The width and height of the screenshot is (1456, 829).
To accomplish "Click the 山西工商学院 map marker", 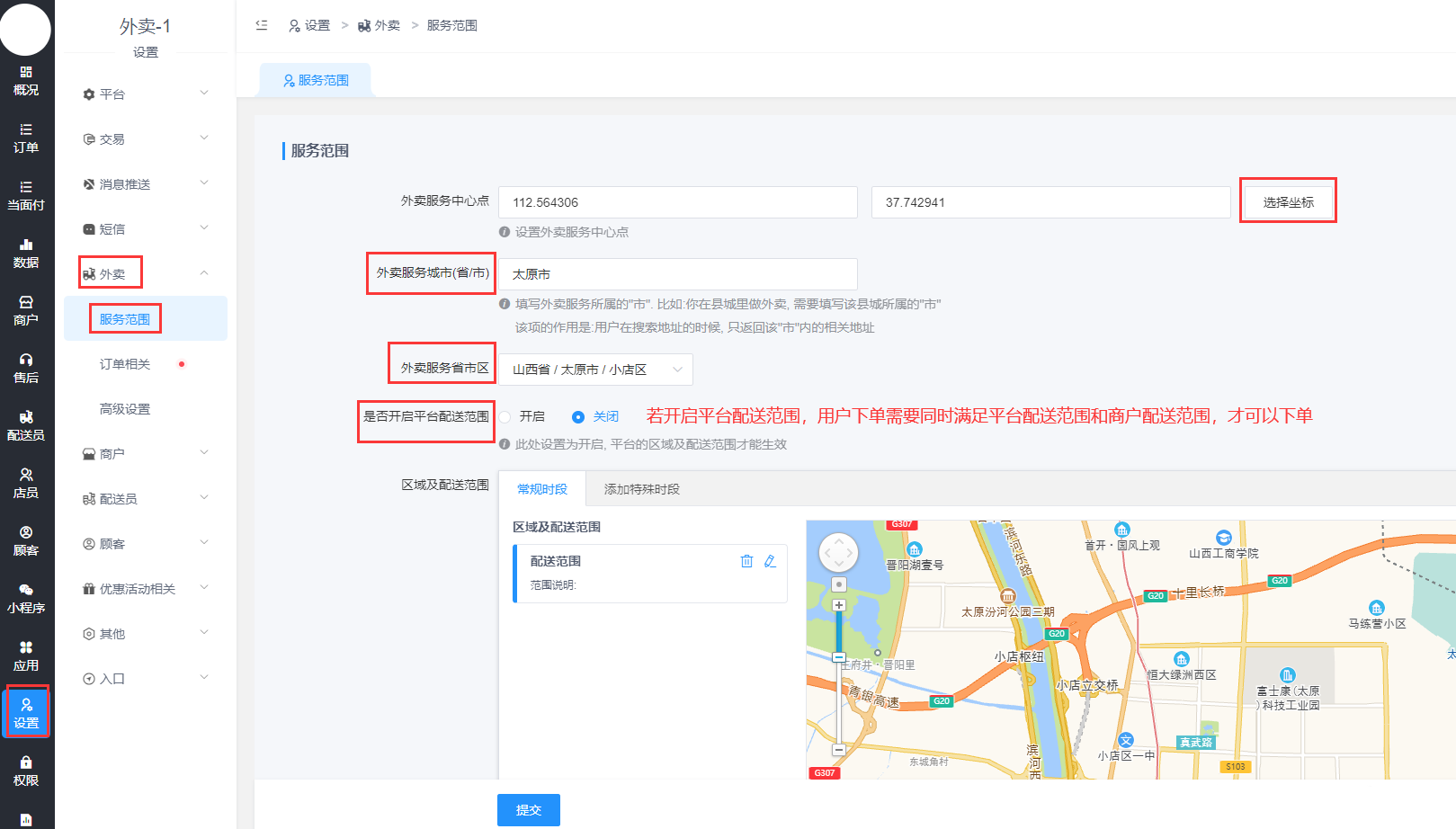I will point(1223,538).
